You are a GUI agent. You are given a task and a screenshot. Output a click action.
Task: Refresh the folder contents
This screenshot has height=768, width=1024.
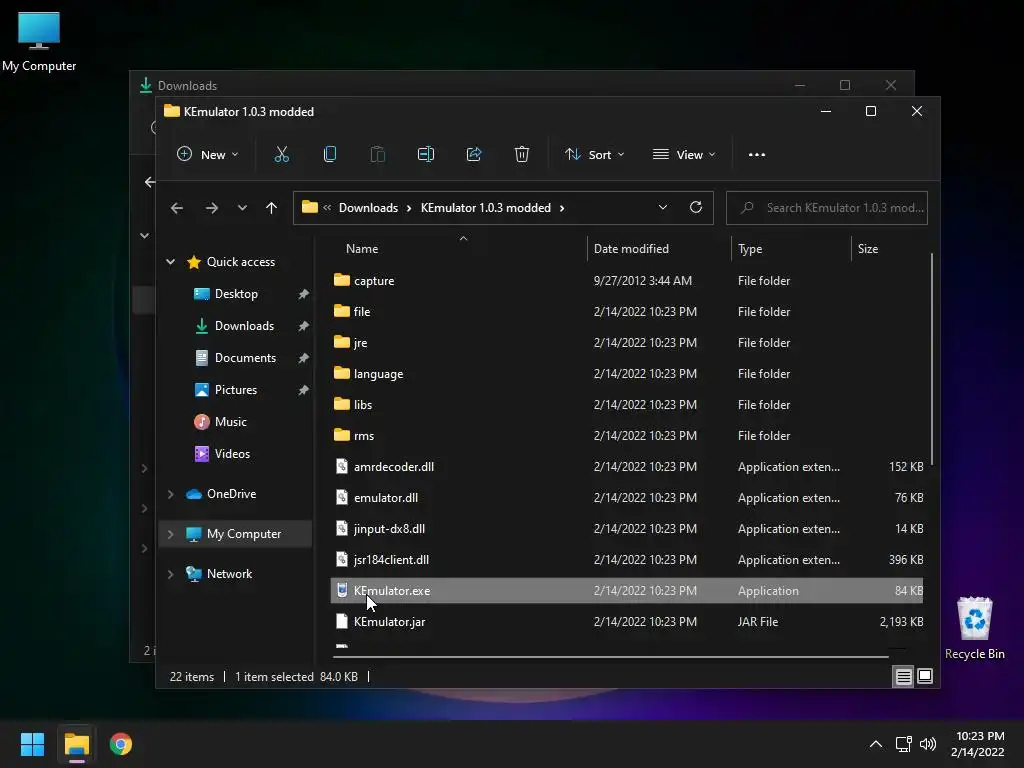pyautogui.click(x=696, y=208)
